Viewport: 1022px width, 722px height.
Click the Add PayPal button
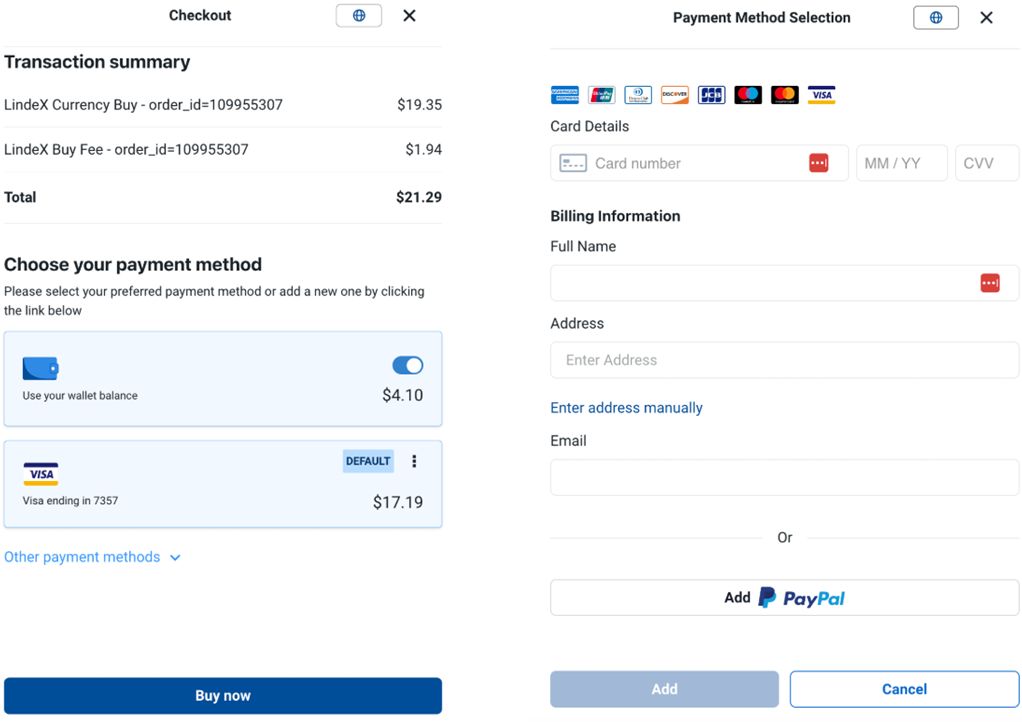coord(784,598)
